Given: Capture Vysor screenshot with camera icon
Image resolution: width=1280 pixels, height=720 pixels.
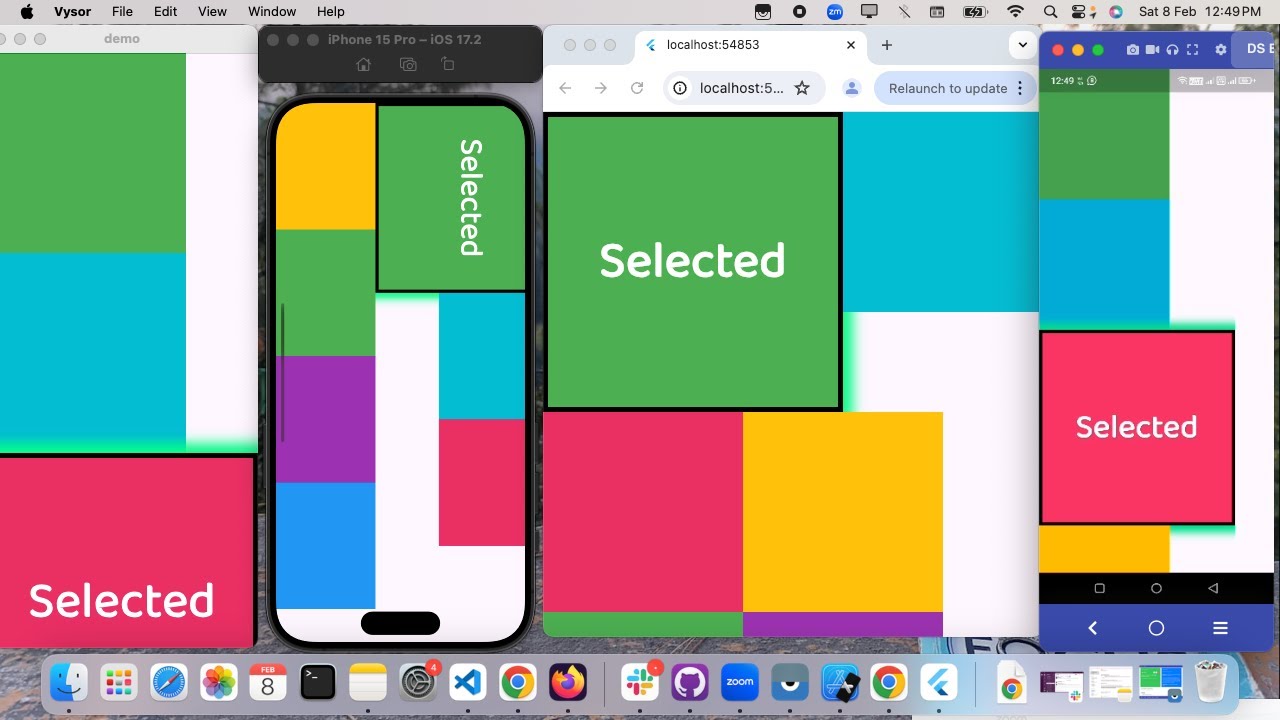Looking at the screenshot, I should click(1133, 50).
